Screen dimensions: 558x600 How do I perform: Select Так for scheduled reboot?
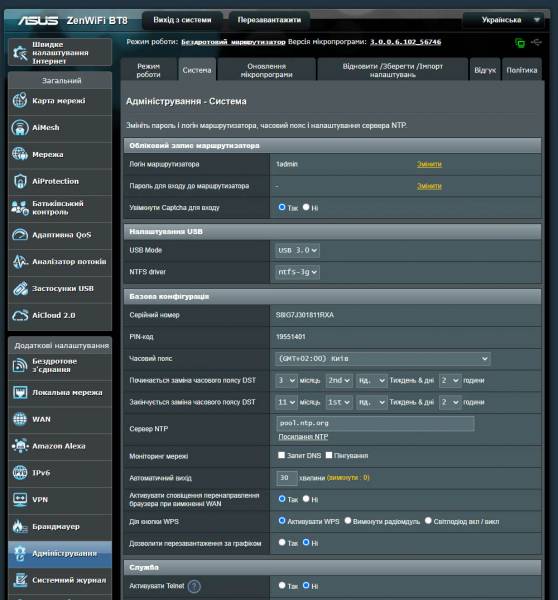pos(282,542)
